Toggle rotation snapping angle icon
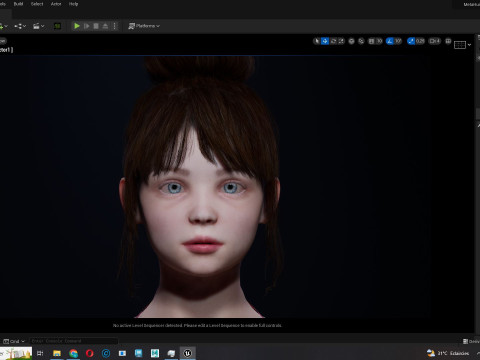Screen dimensions: 480x360 click(389, 41)
